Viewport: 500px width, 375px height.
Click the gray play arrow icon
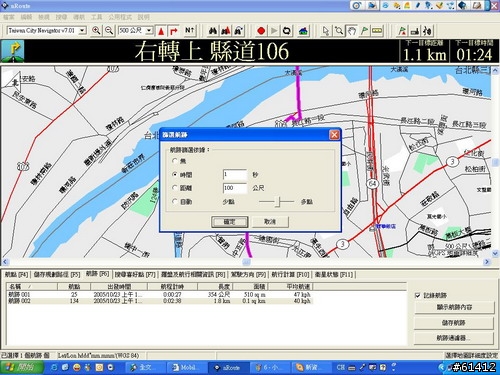[x=274, y=31]
